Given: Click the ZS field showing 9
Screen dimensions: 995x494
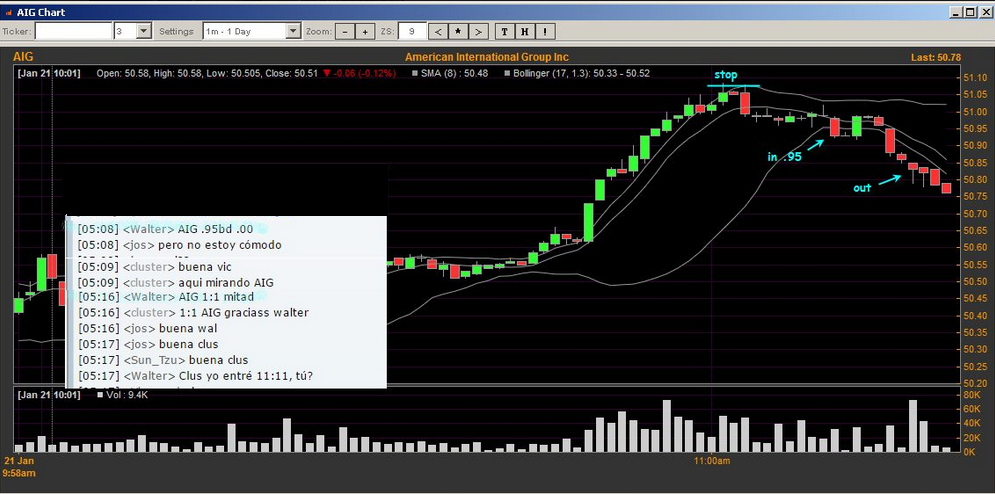Looking at the screenshot, I should 412,31.
